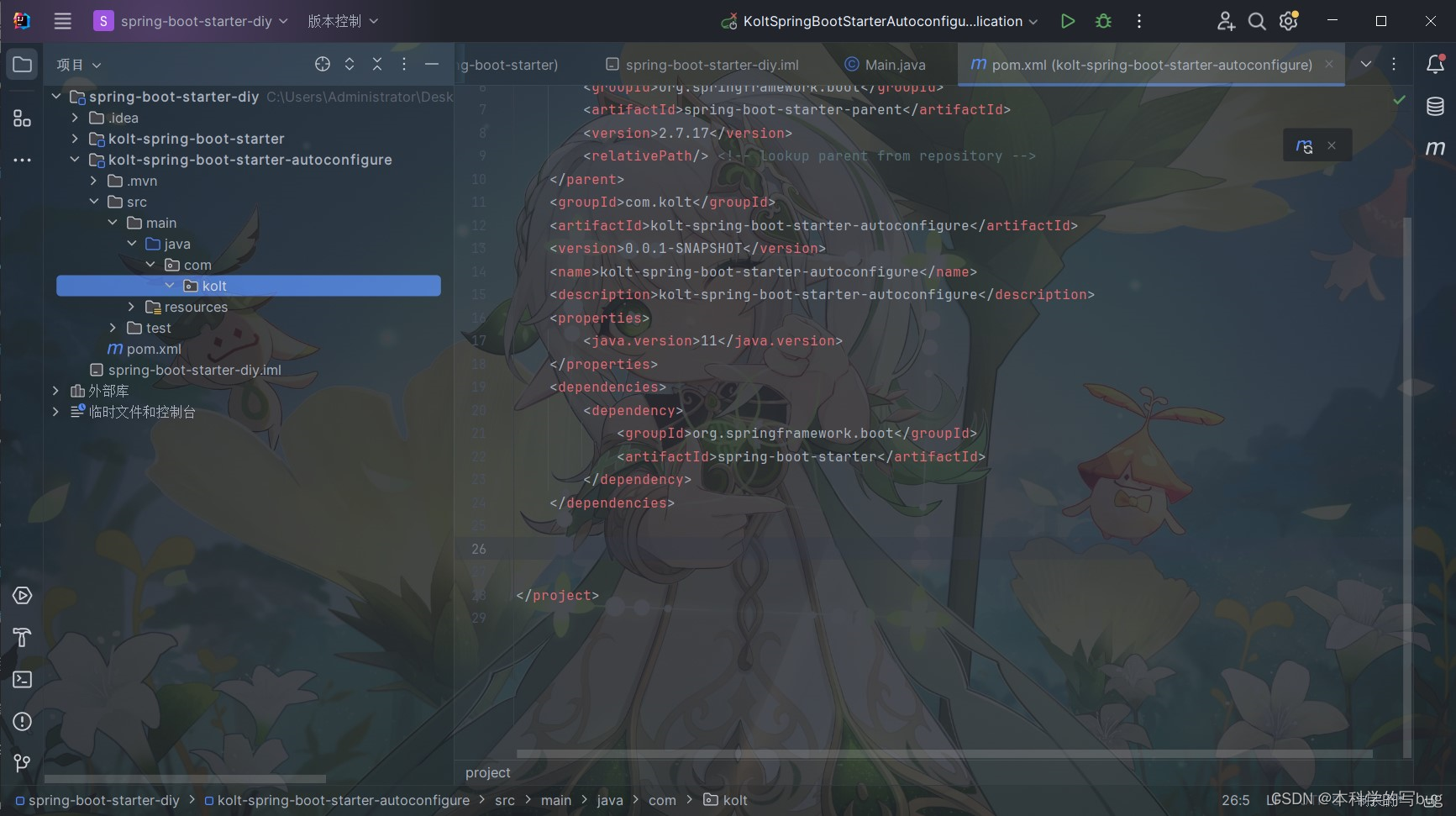
Task: Collapse all items in project tree
Action: click(377, 64)
